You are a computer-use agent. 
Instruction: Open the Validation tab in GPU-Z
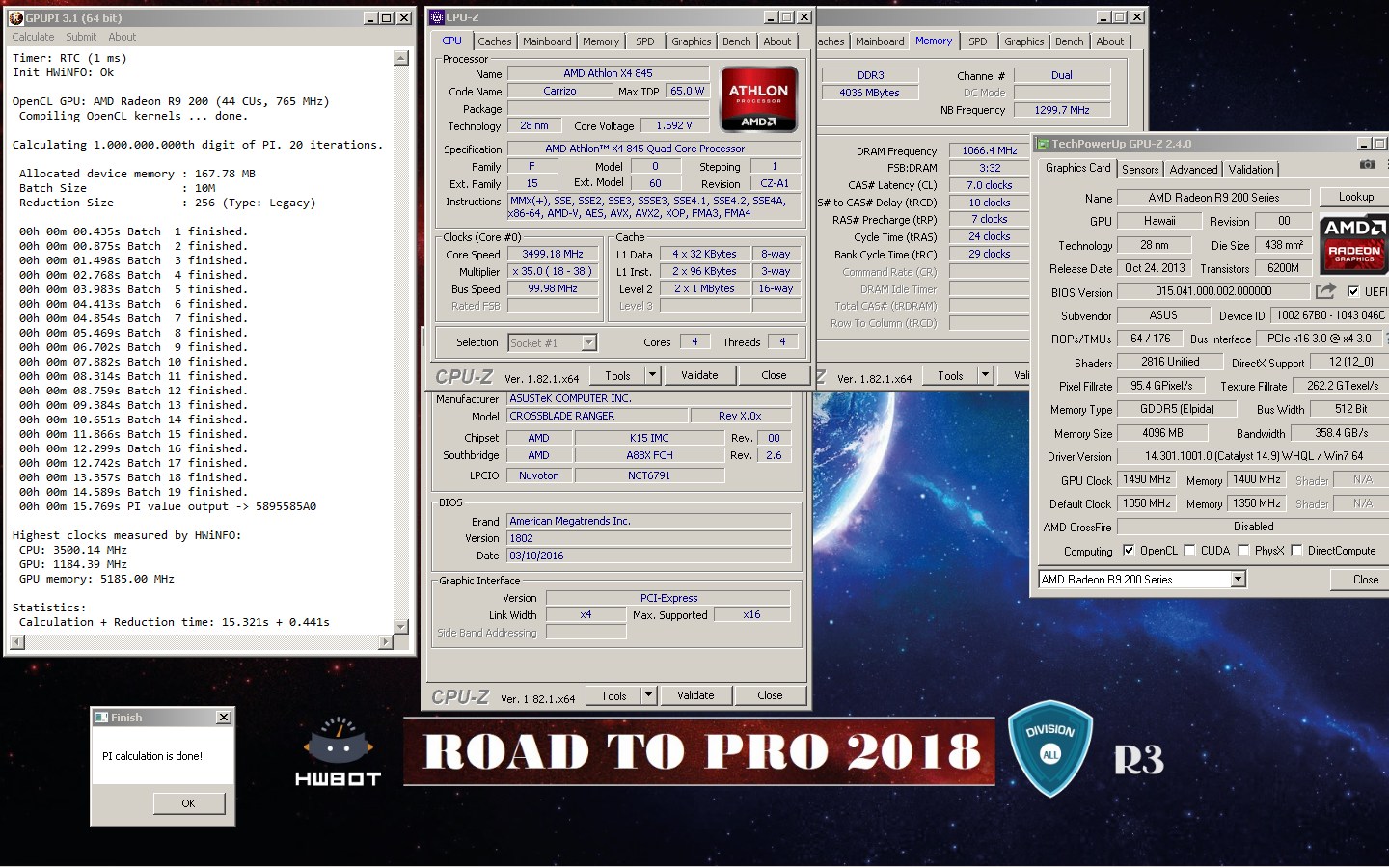point(1251,169)
